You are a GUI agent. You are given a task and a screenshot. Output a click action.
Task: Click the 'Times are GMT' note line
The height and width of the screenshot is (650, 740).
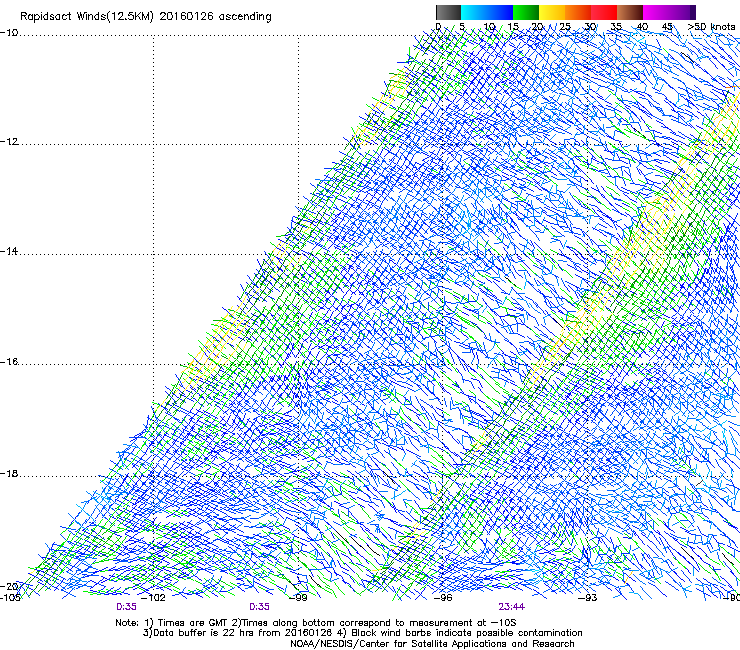click(x=316, y=623)
